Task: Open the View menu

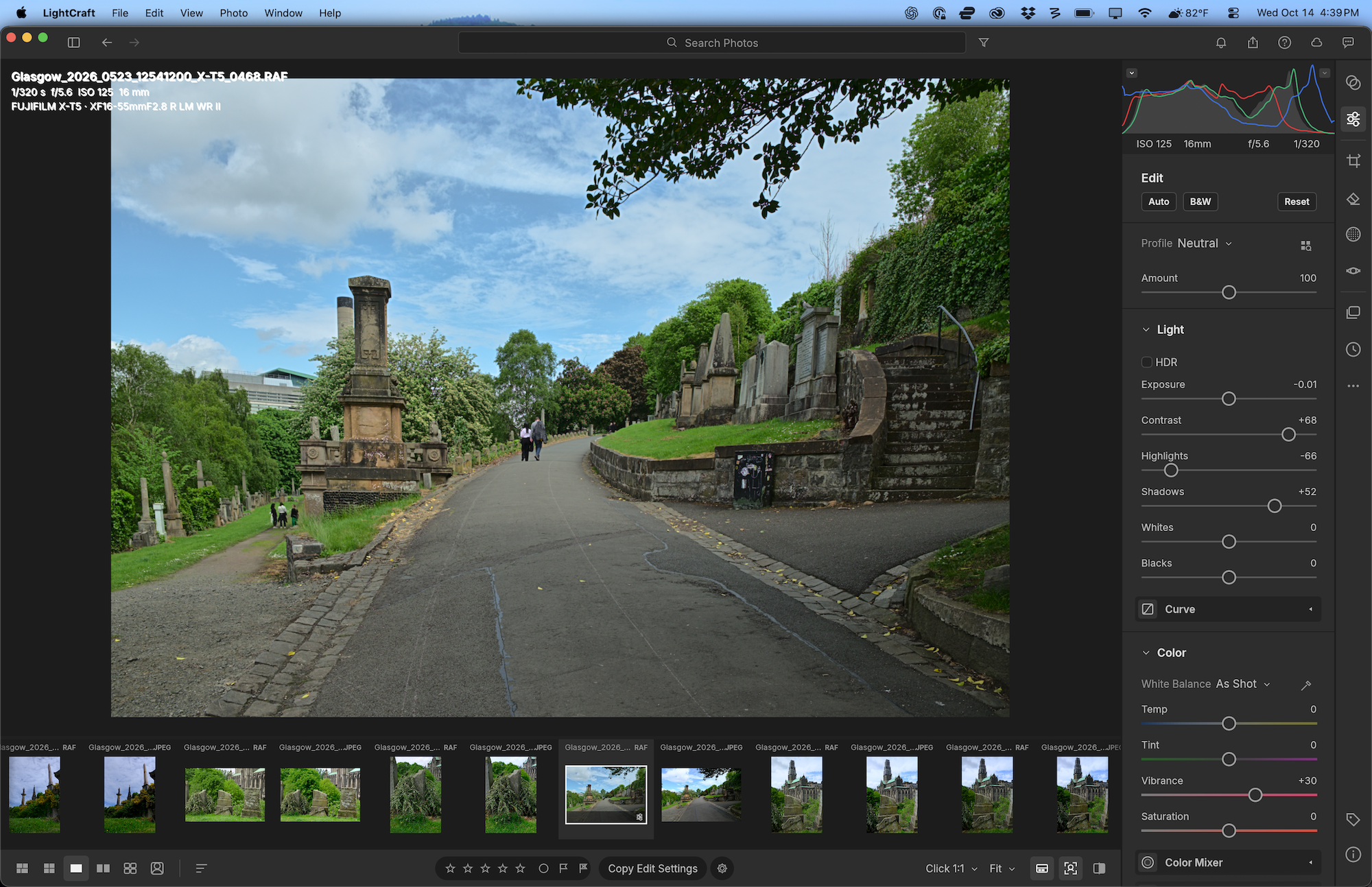Action: click(191, 13)
